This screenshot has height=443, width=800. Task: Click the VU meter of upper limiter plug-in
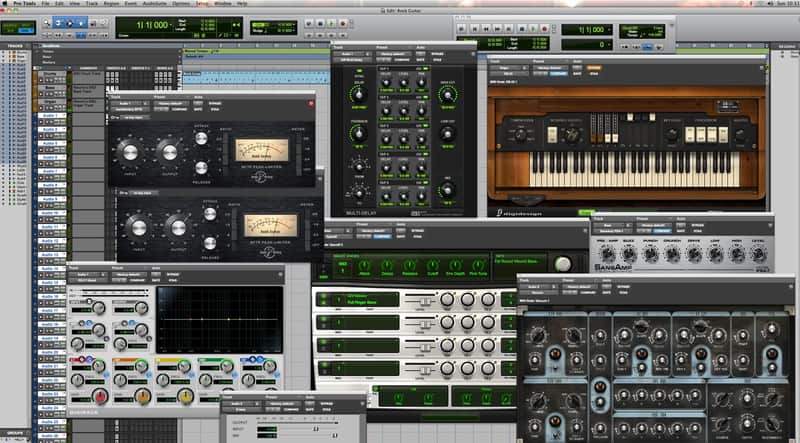click(262, 150)
